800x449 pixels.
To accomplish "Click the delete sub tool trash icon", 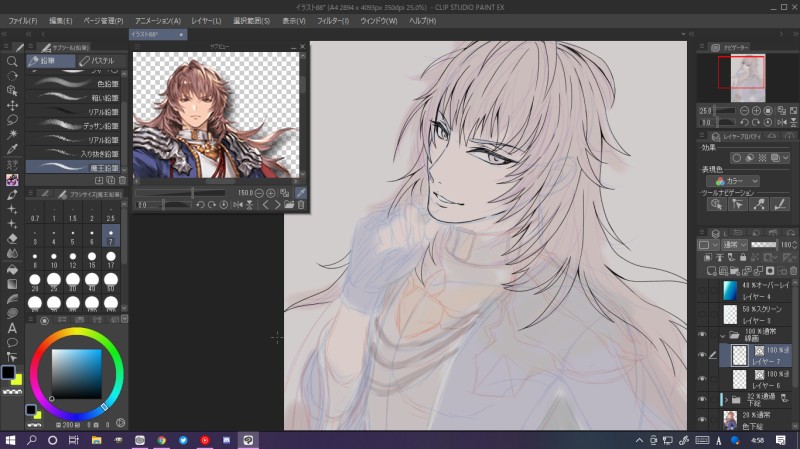I will (x=122, y=180).
